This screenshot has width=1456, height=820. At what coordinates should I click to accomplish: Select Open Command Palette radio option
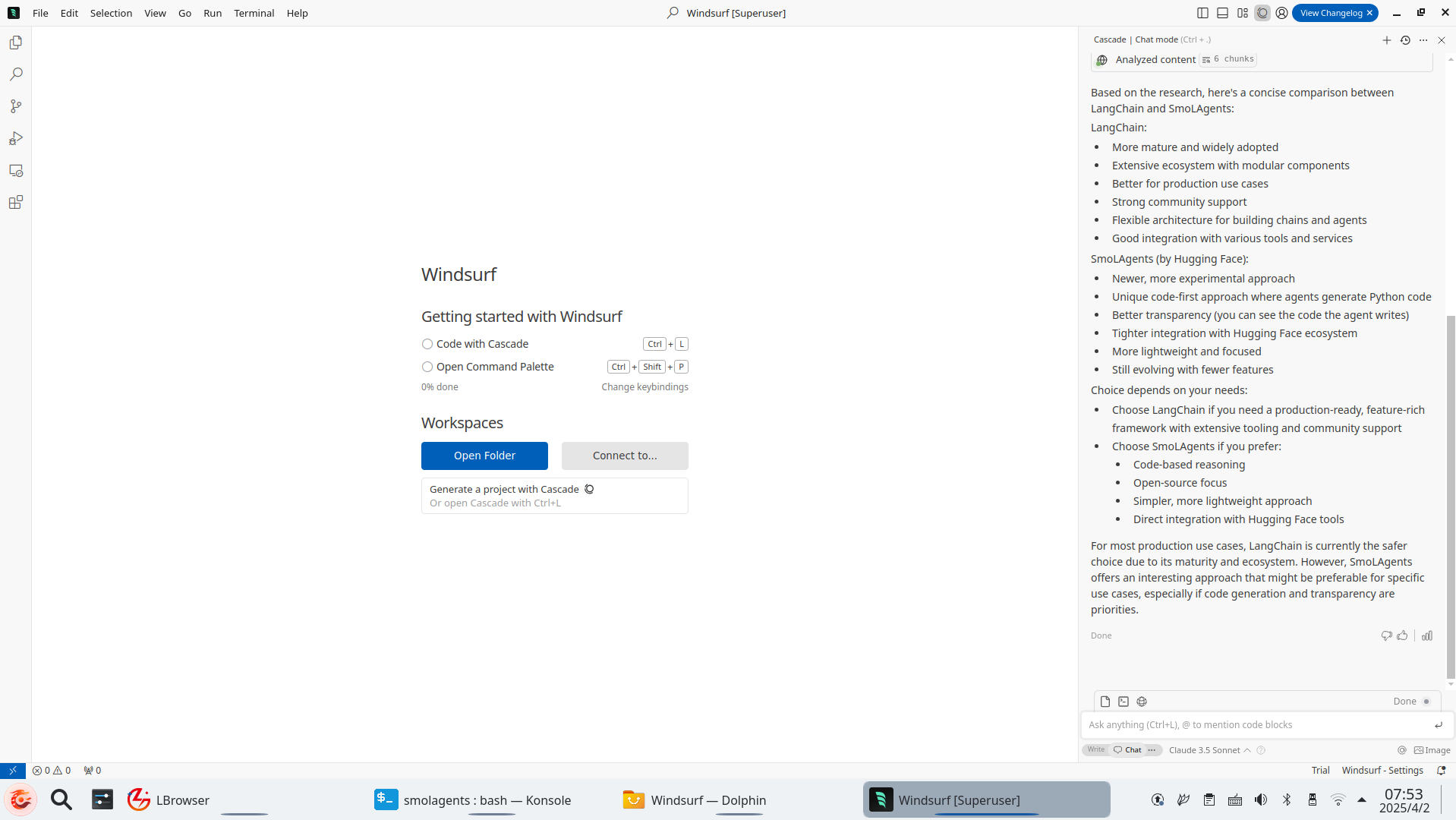tap(427, 367)
